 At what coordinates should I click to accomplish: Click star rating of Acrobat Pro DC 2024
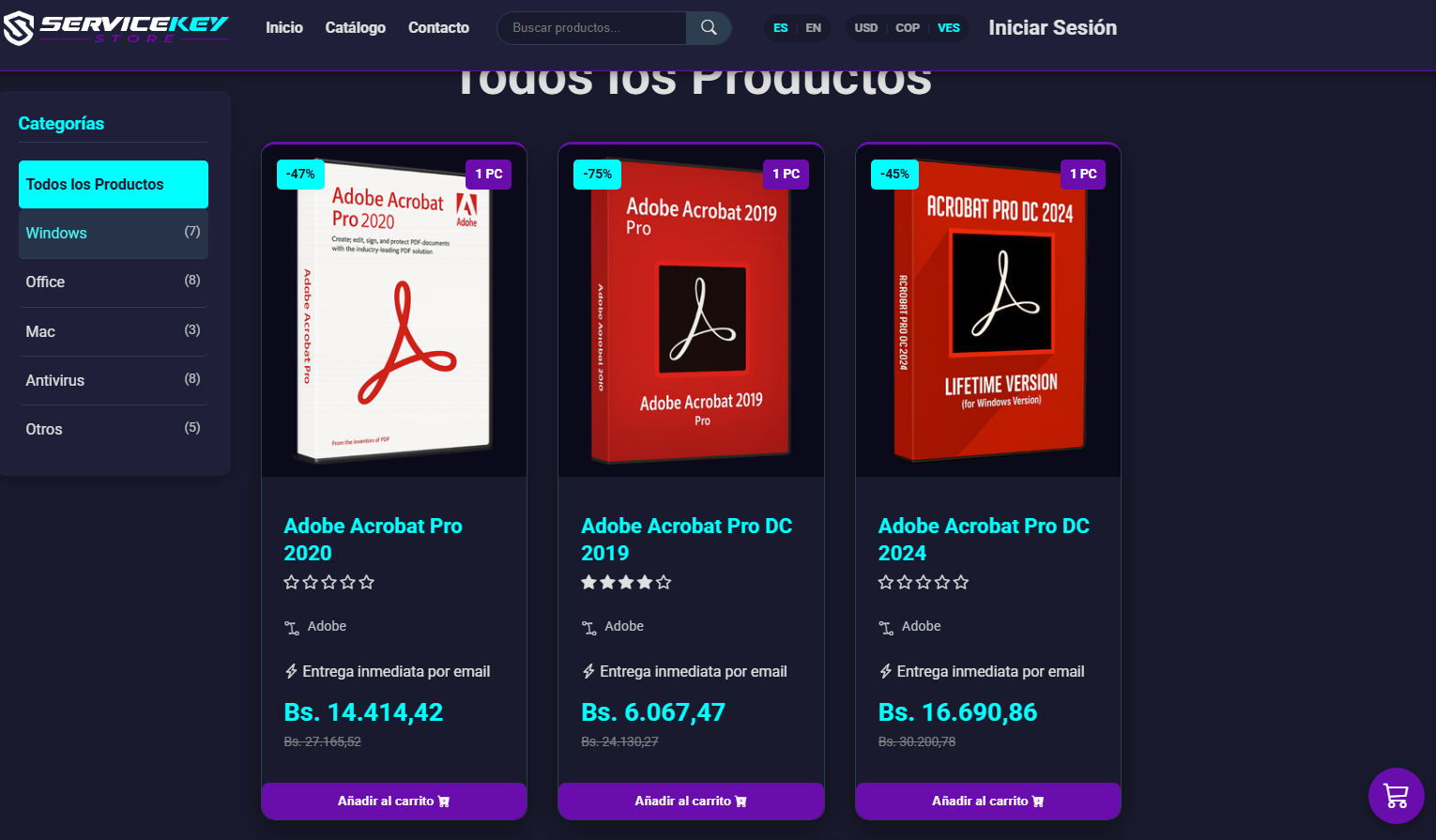[x=924, y=583]
